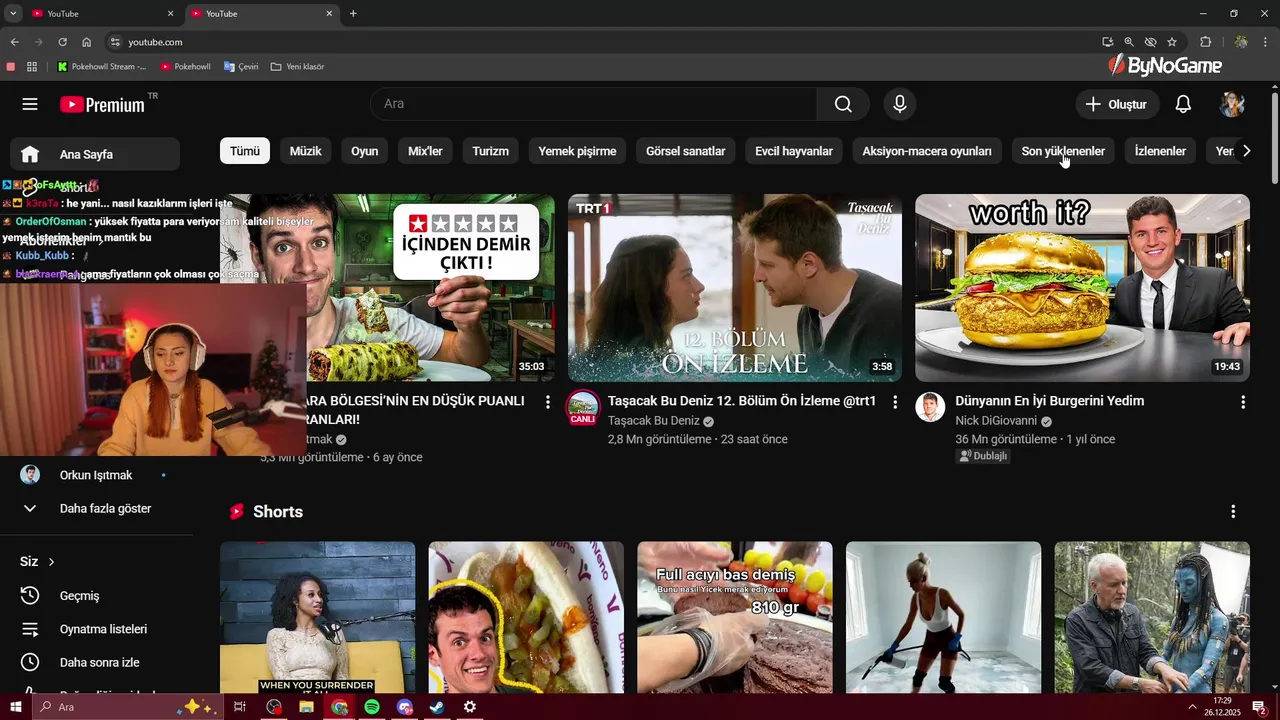
Task: Open Spotify from the taskbar
Action: click(372, 707)
